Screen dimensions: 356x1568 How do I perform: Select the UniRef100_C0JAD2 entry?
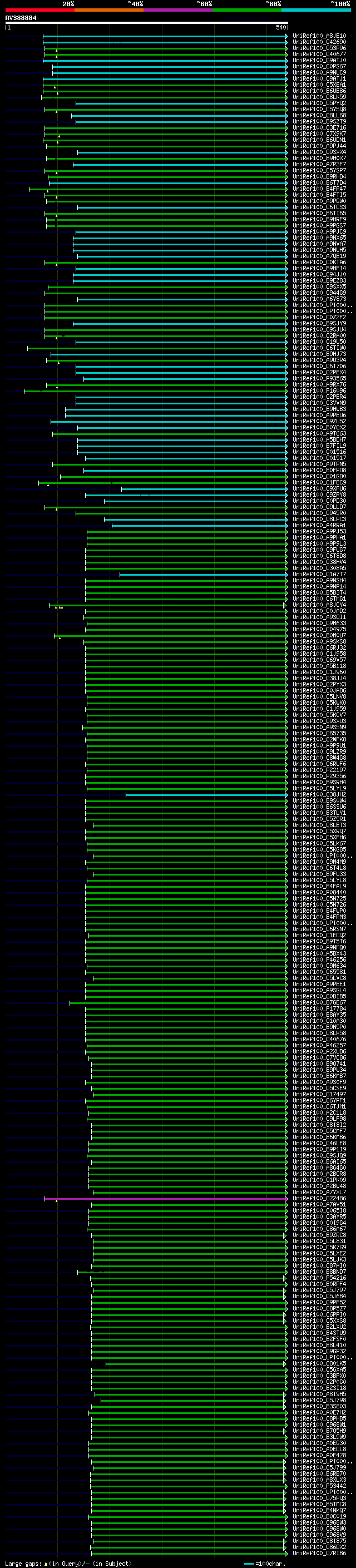(319, 611)
